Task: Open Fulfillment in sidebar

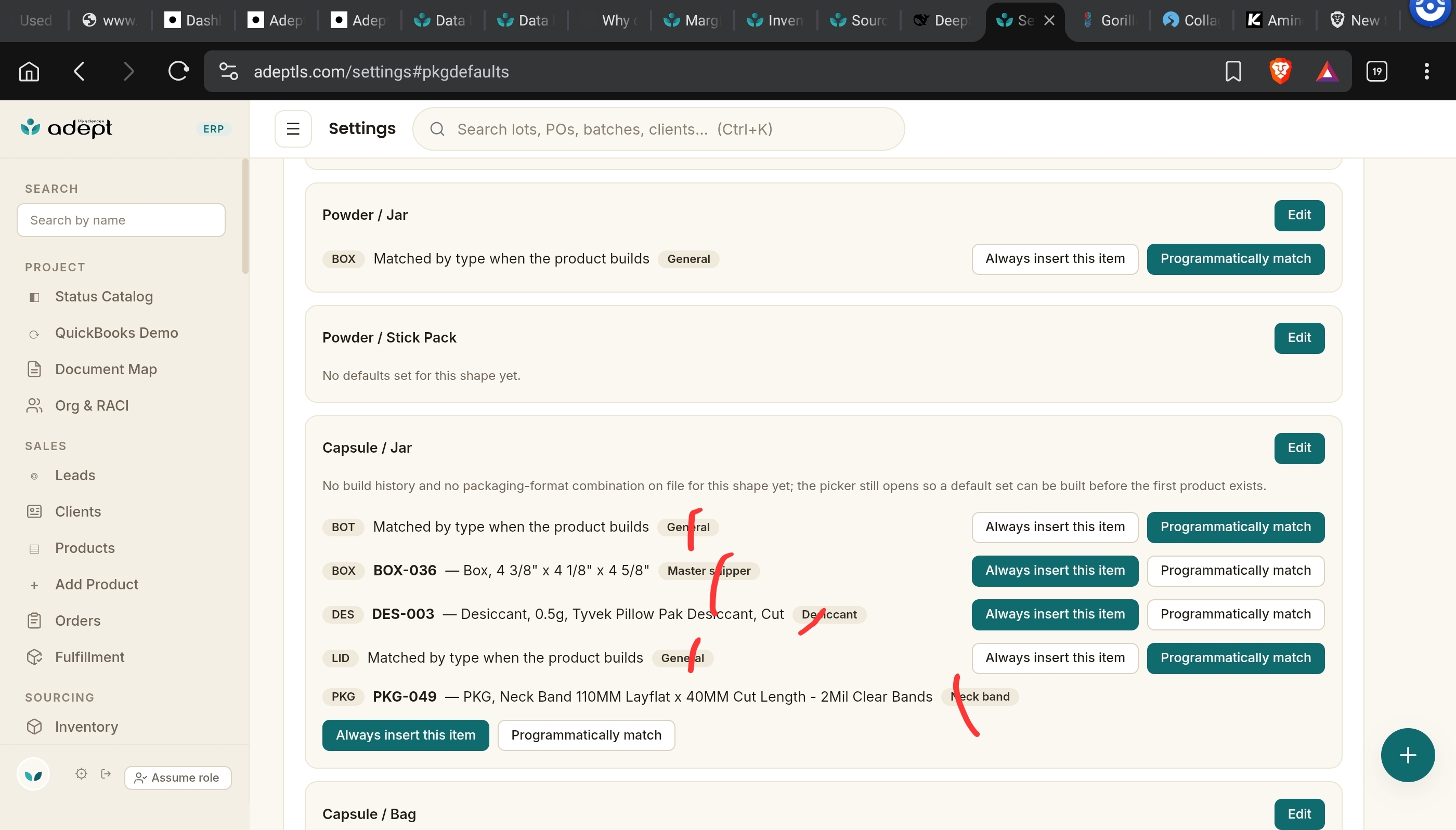Action: (89, 657)
